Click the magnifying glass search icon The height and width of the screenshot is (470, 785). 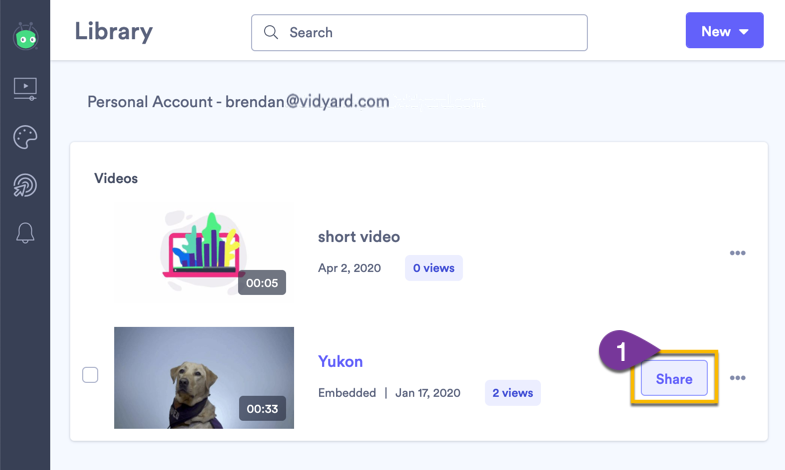pyautogui.click(x=271, y=32)
